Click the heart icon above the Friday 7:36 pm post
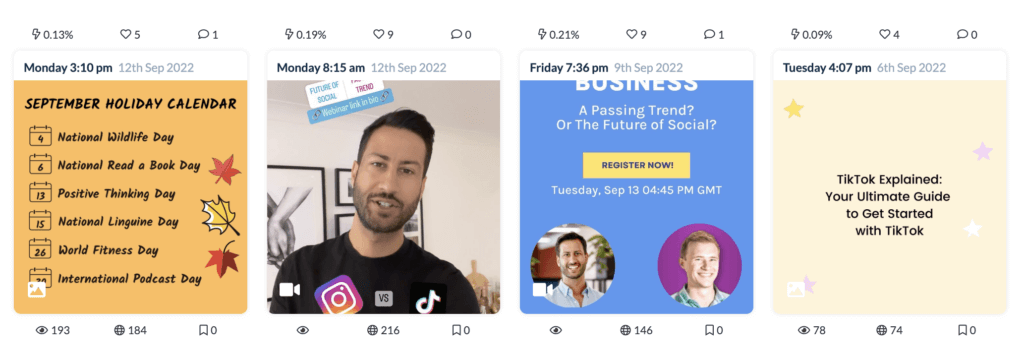This screenshot has width=1024, height=360. click(x=632, y=34)
